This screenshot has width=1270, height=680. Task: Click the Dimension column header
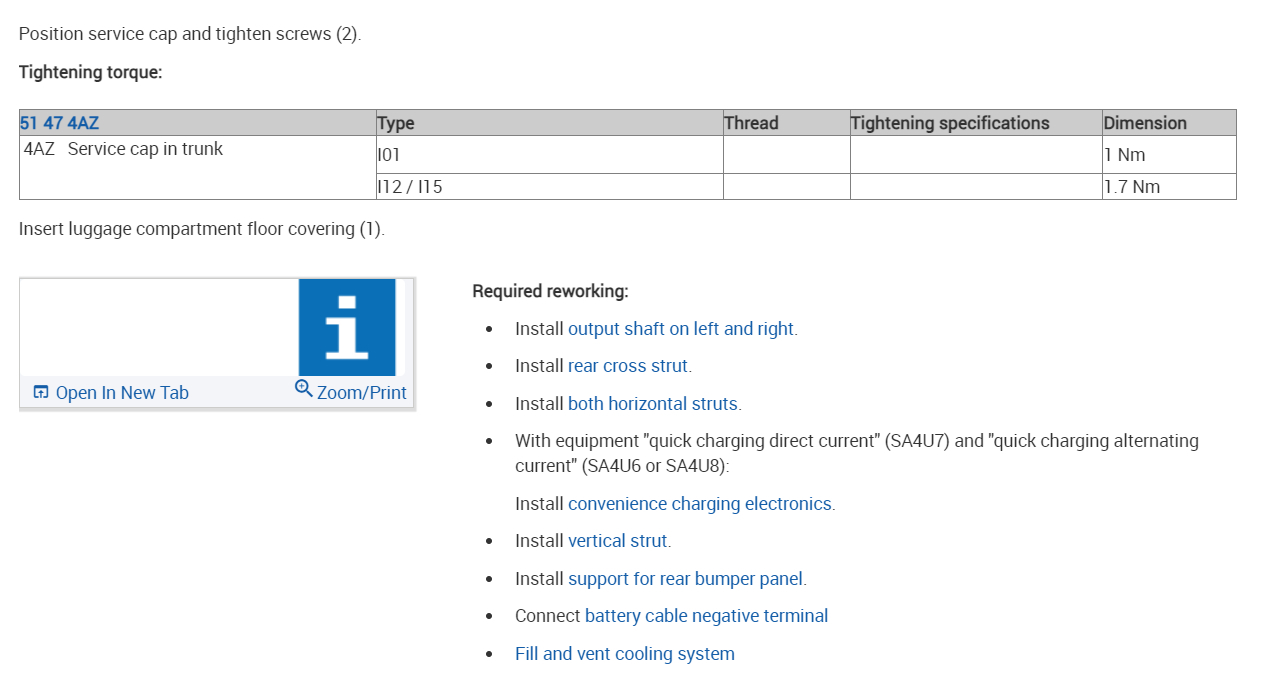point(1145,123)
